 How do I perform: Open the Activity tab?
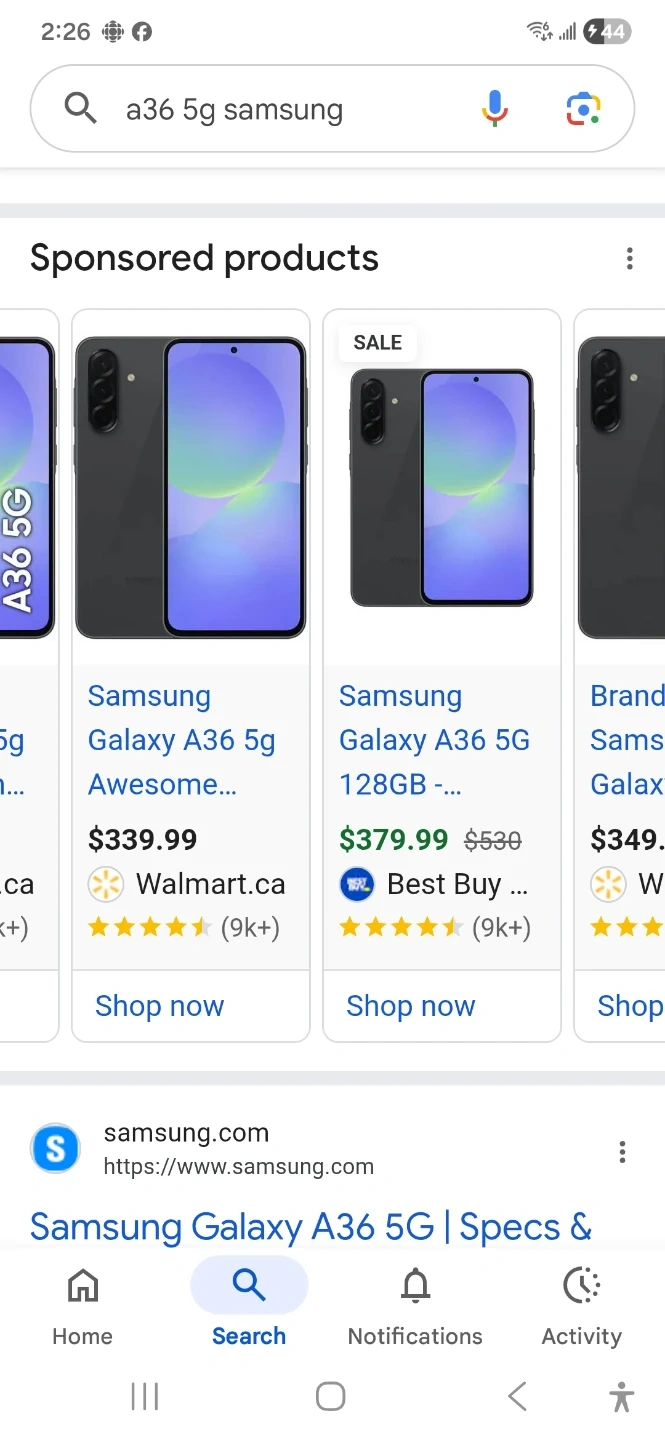581,1304
